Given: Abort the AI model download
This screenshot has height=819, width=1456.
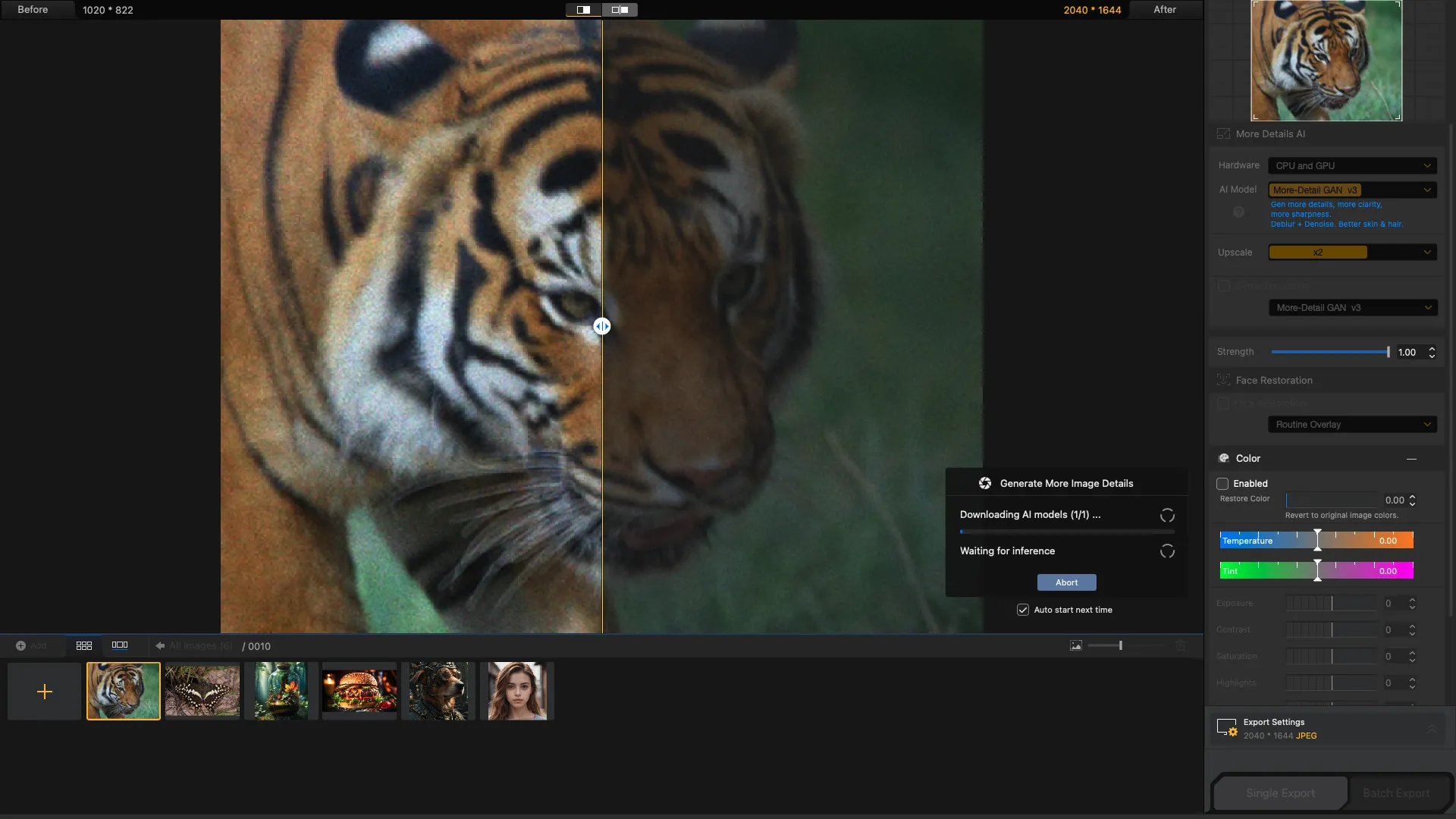Looking at the screenshot, I should click(x=1066, y=582).
